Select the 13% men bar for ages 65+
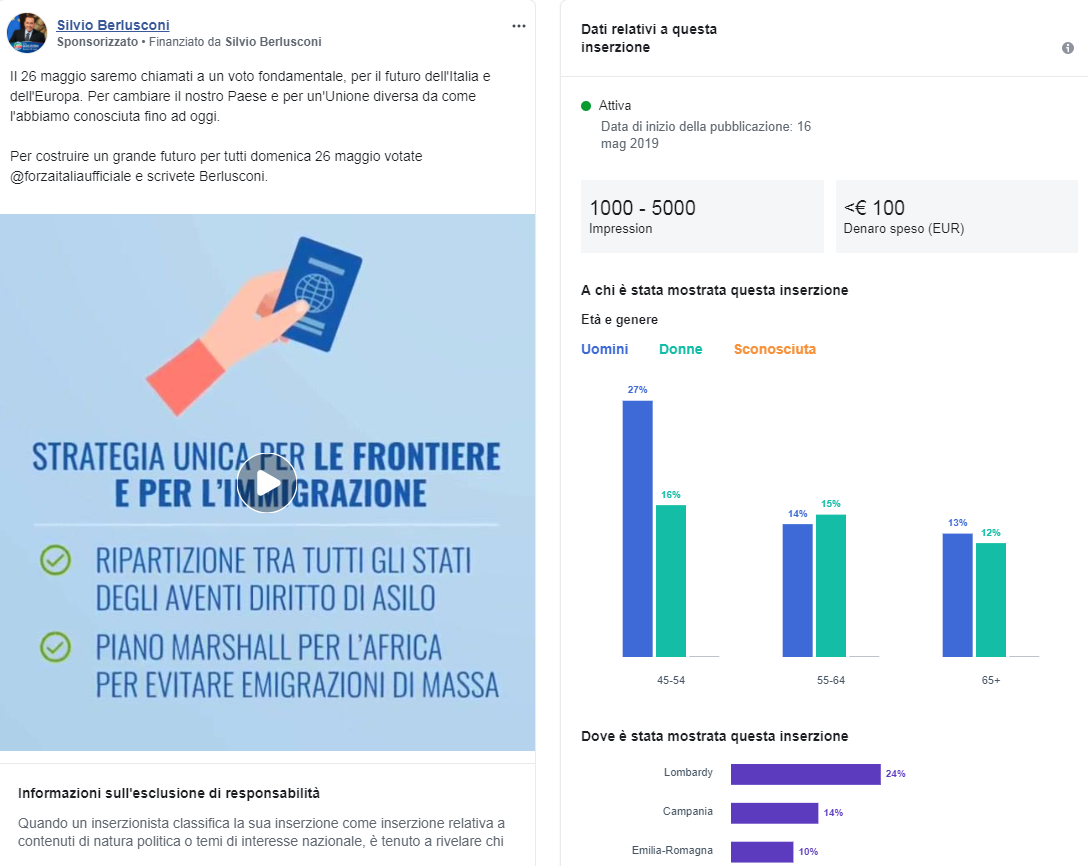Screen dimensions: 1088x866 point(957,595)
